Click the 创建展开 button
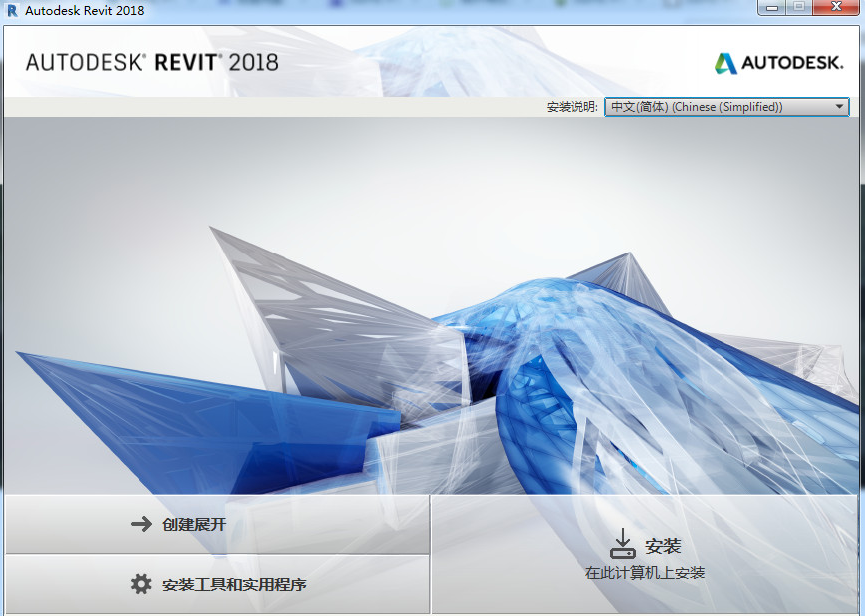This screenshot has height=616, width=866. pos(218,524)
